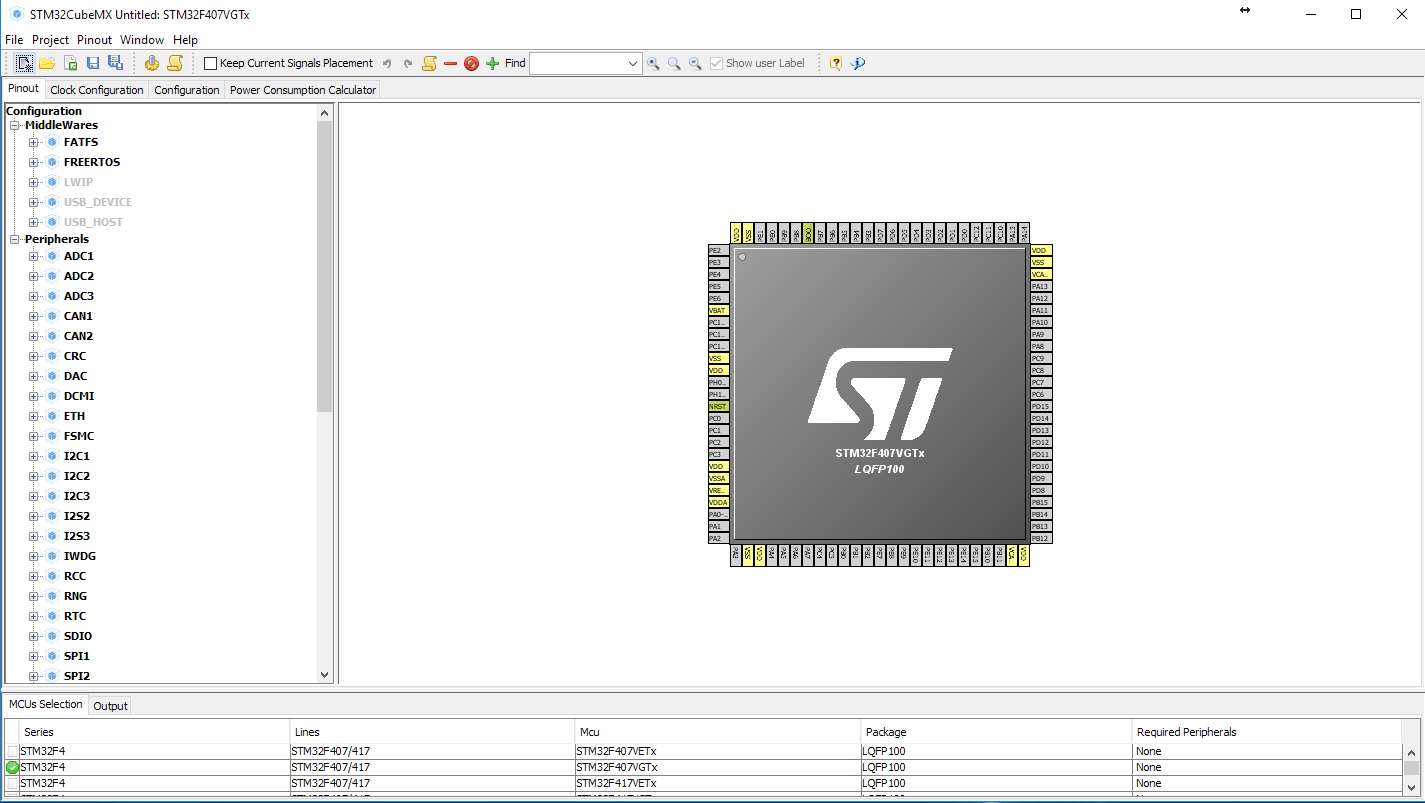Click the red minus icon
This screenshot has height=803, width=1425.
[450, 63]
